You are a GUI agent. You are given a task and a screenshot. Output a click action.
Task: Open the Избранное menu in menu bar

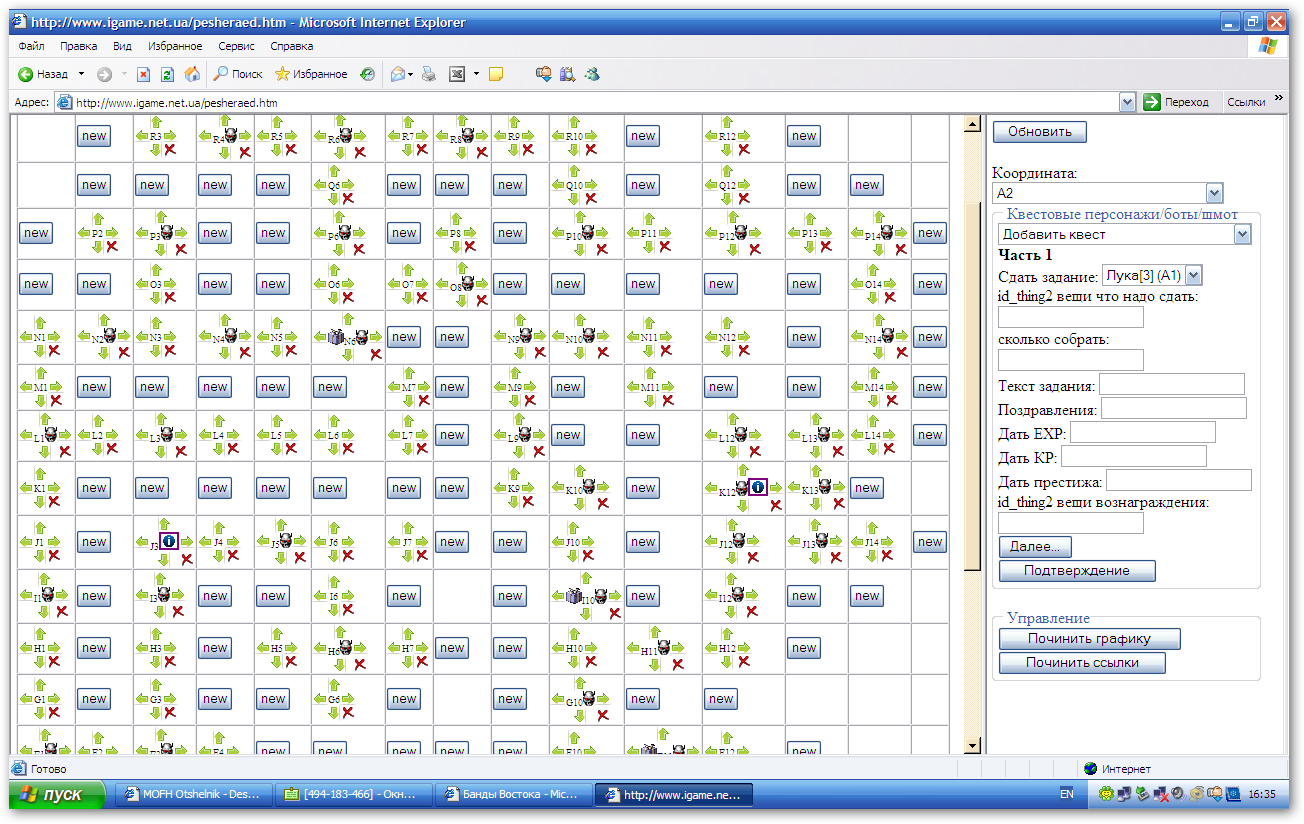pyautogui.click(x=175, y=46)
